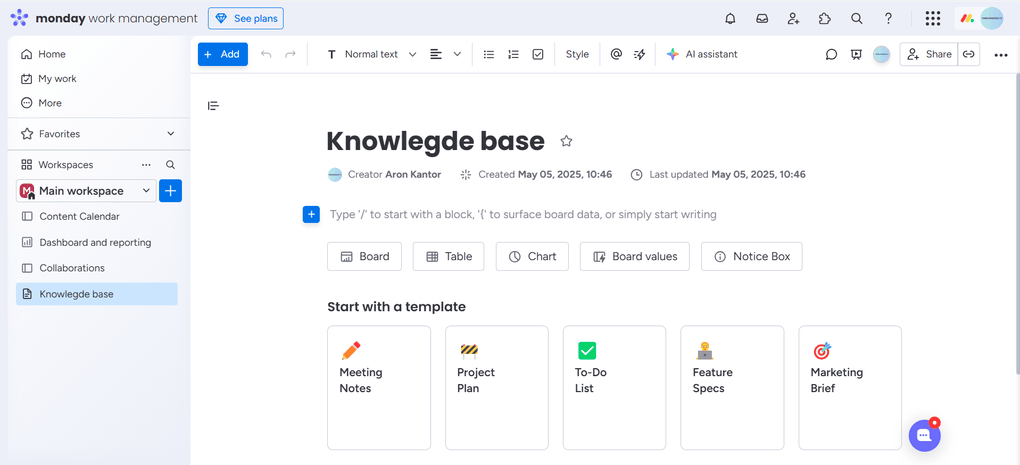Click creator name Aron Kantor

pyautogui.click(x=413, y=174)
